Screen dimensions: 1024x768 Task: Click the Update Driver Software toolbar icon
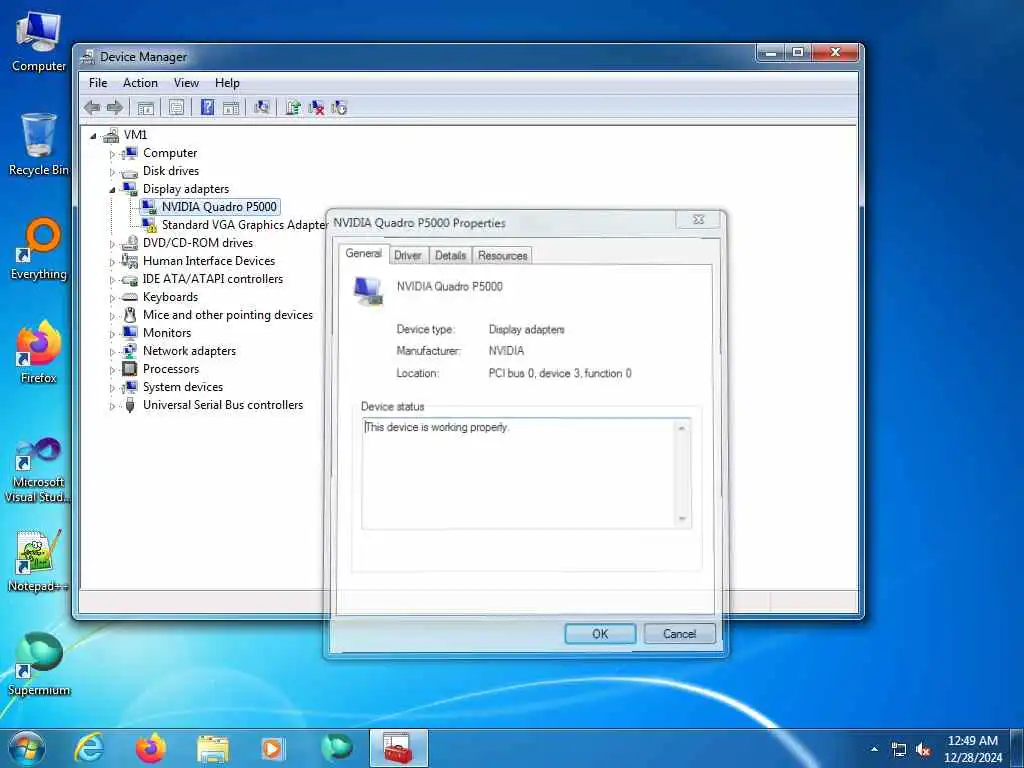click(293, 108)
